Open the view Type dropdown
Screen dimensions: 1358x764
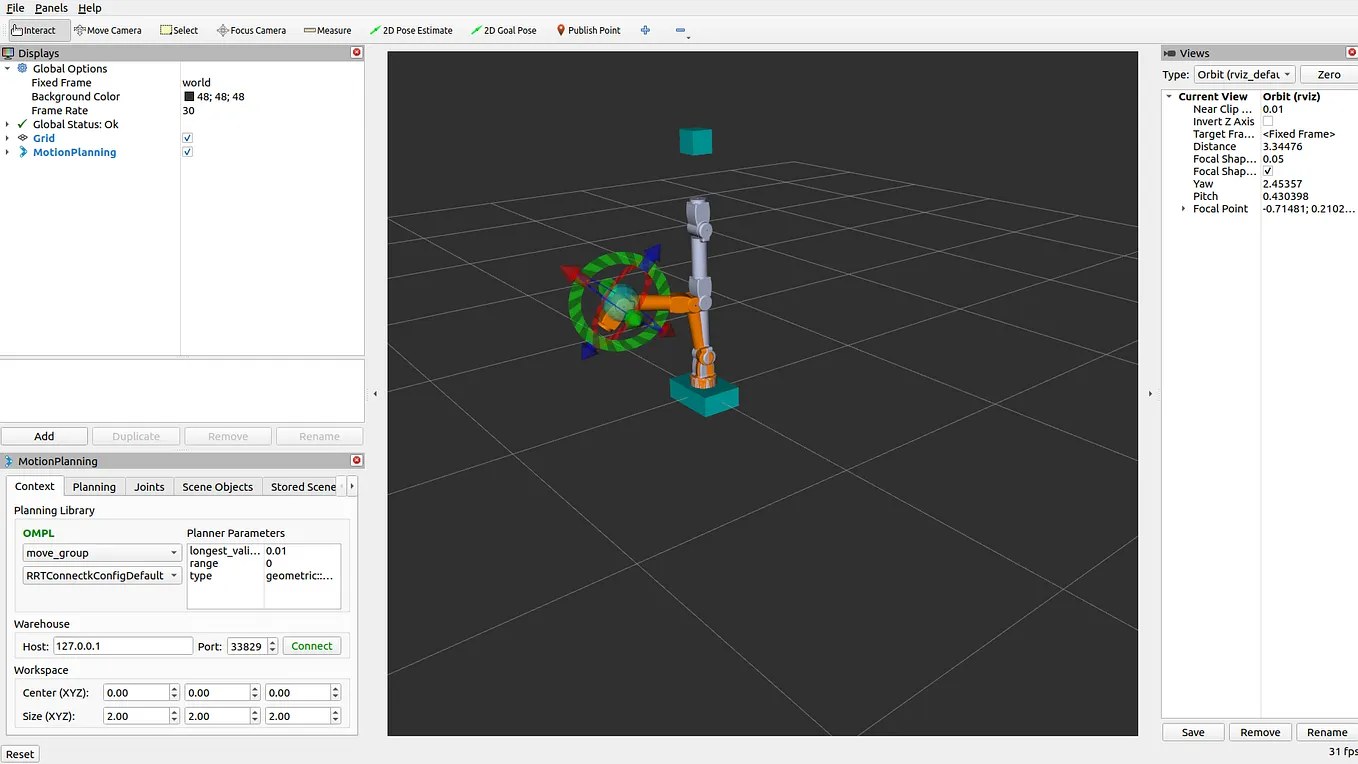click(x=1244, y=74)
